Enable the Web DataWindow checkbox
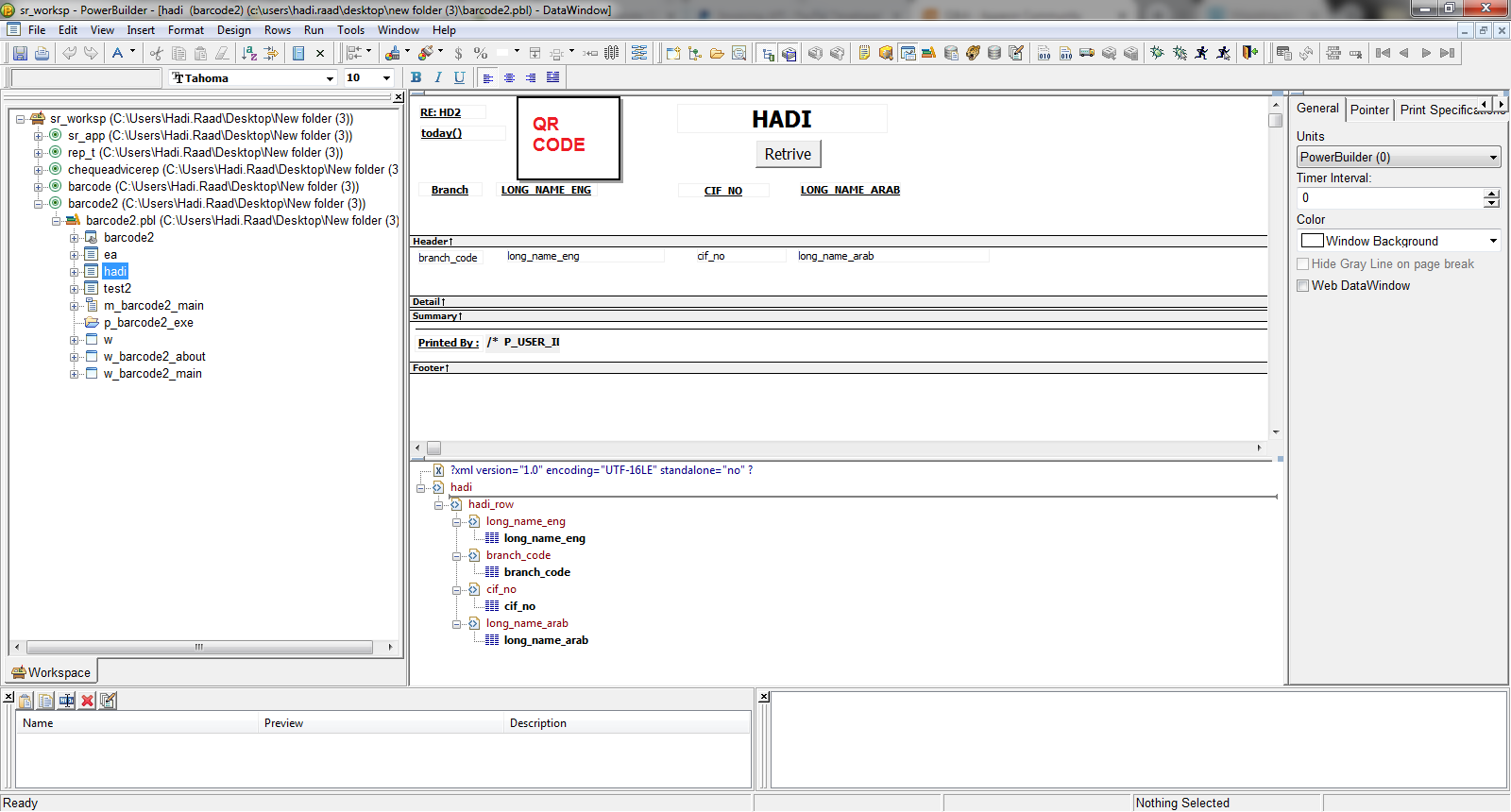 pyautogui.click(x=1303, y=286)
